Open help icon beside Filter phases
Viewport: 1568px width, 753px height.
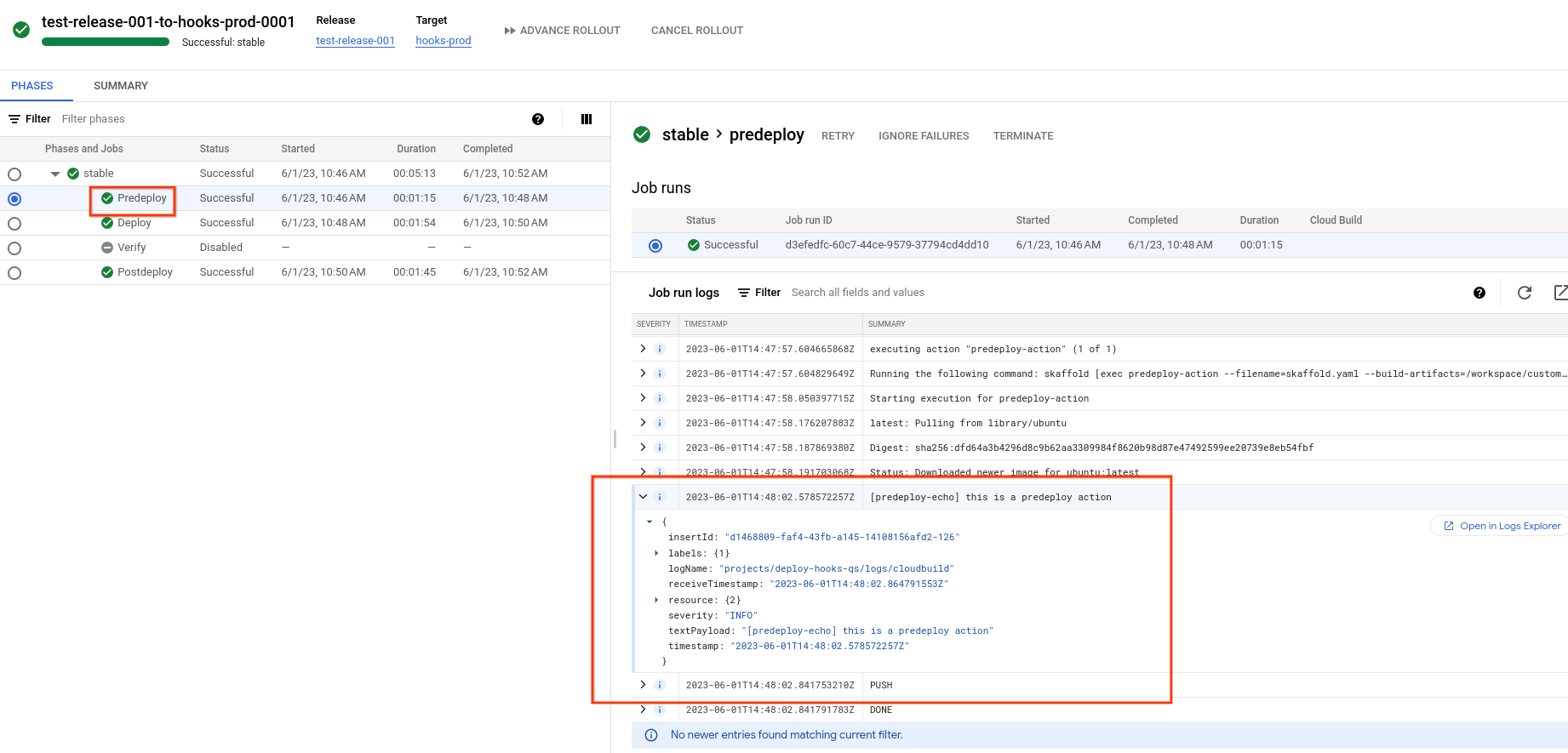(x=538, y=119)
